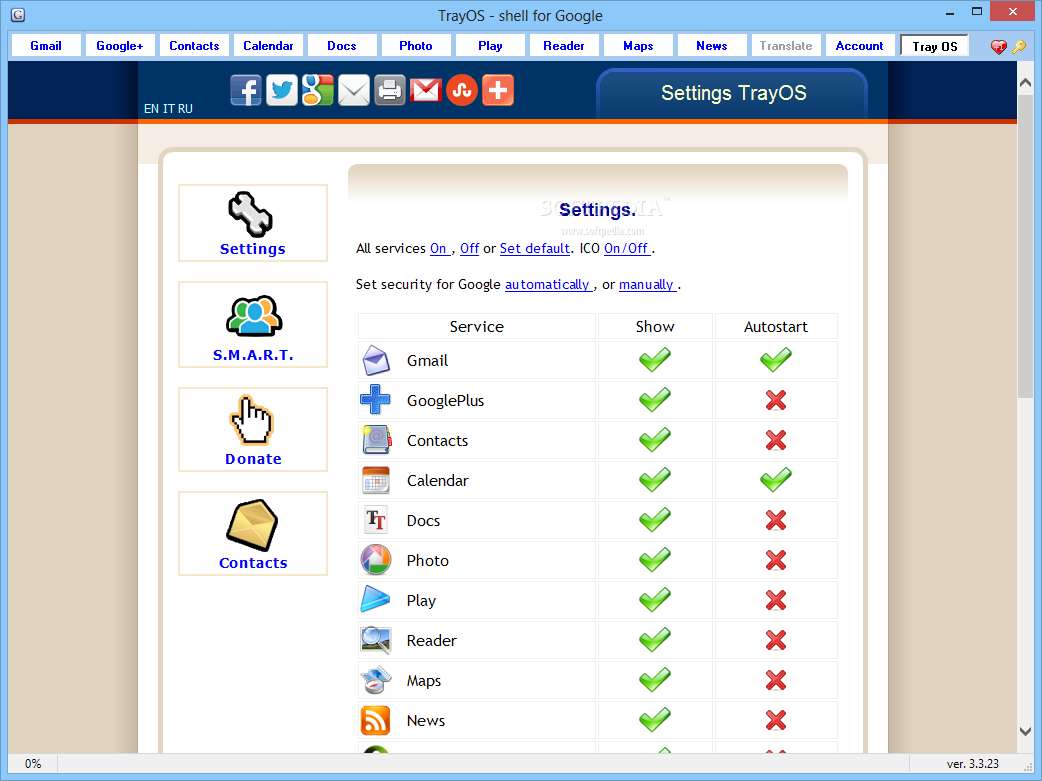
Task: Click the News RSS service icon
Action: (x=375, y=721)
